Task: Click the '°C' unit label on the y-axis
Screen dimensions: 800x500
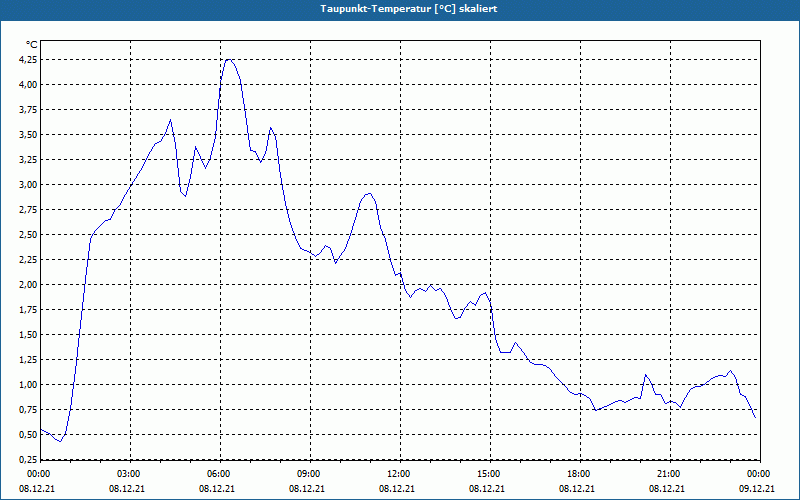Action: tap(32, 45)
